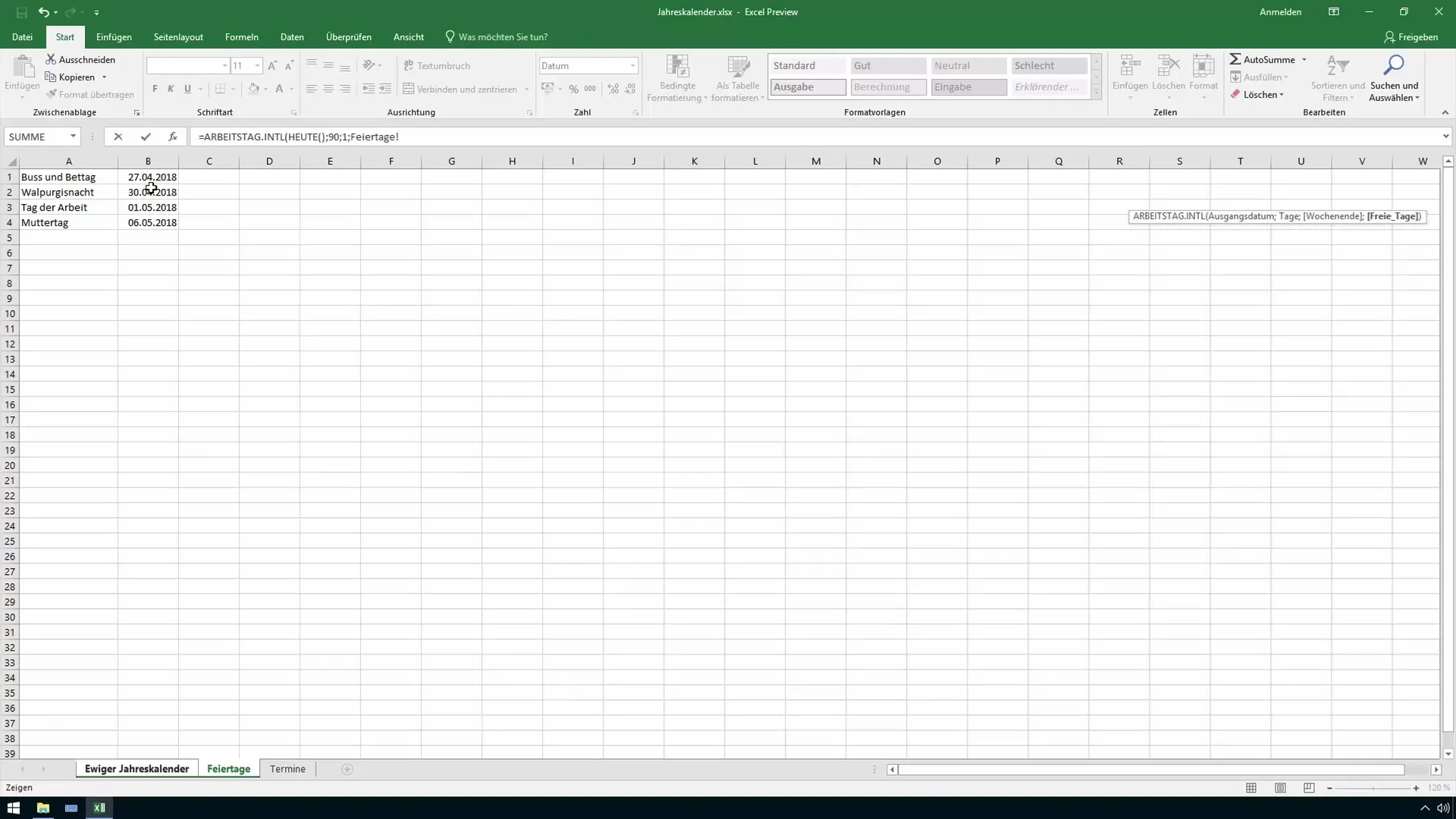Toggle italic K formatting

click(x=171, y=89)
